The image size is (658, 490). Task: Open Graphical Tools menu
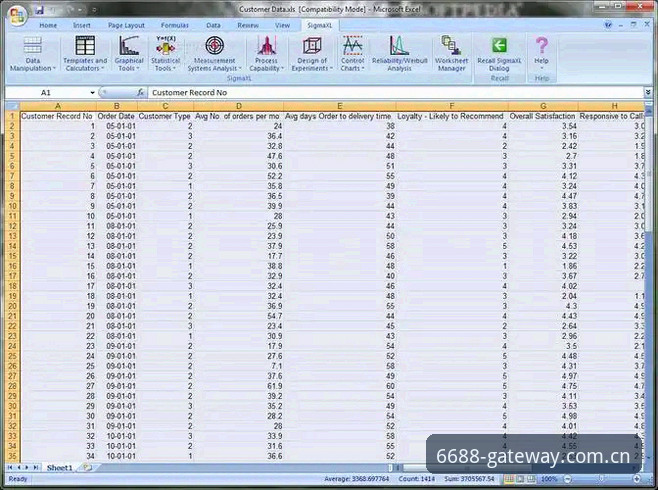click(x=129, y=54)
